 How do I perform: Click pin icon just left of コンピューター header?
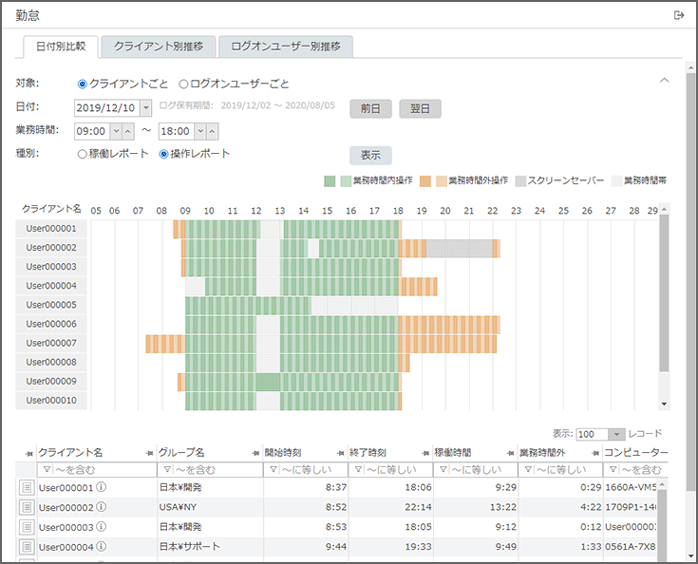click(x=595, y=454)
